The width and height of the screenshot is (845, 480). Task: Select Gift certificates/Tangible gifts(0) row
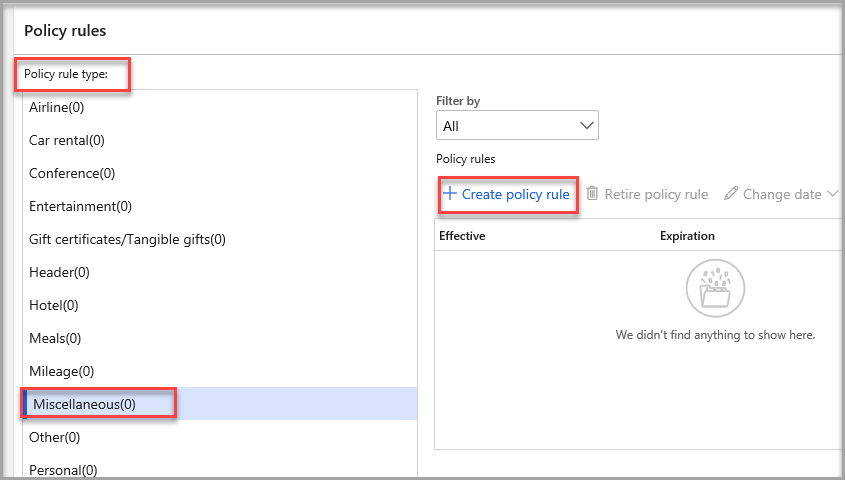(x=220, y=239)
